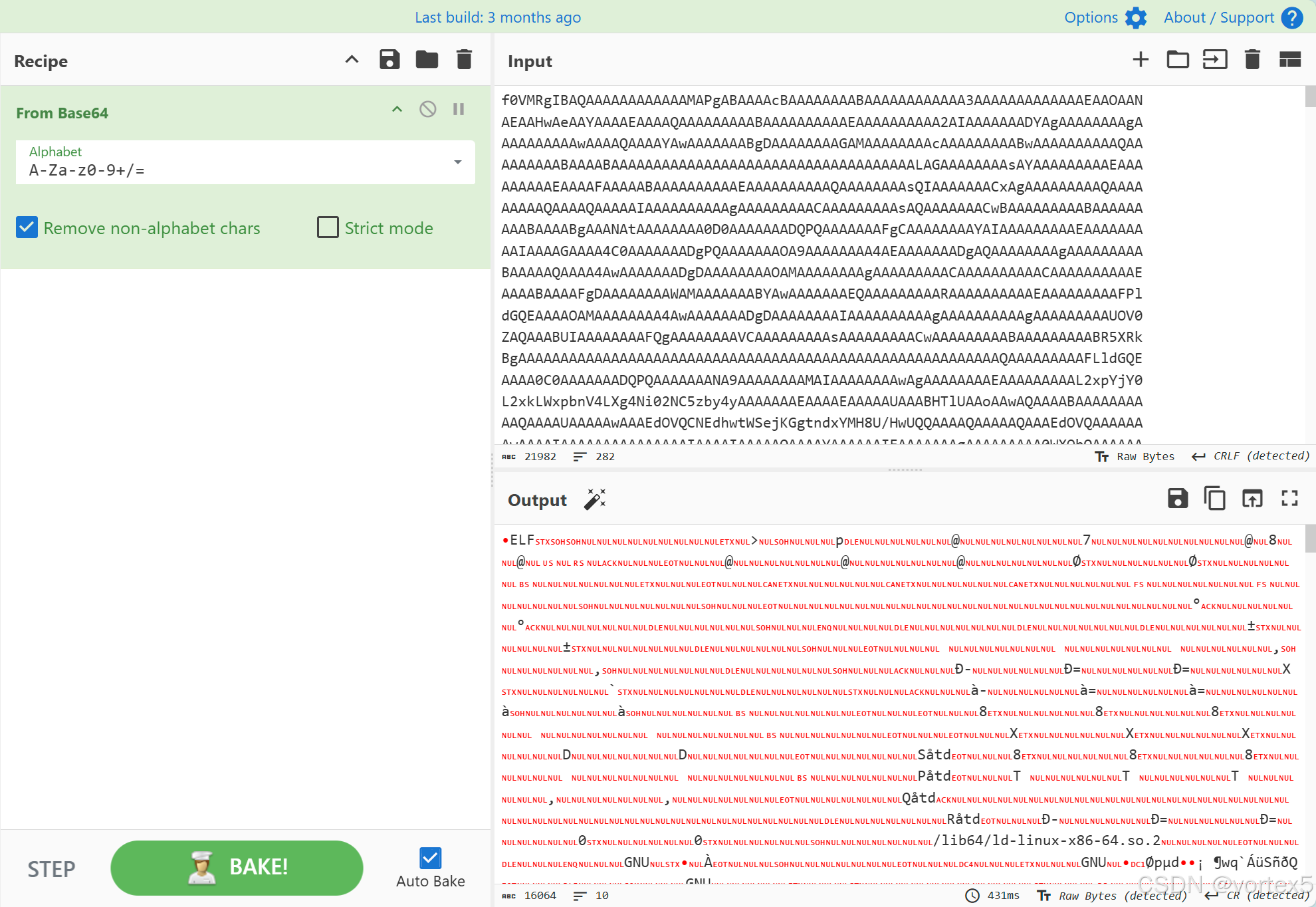
Task: Click the output magic wand icon
Action: pos(595,499)
